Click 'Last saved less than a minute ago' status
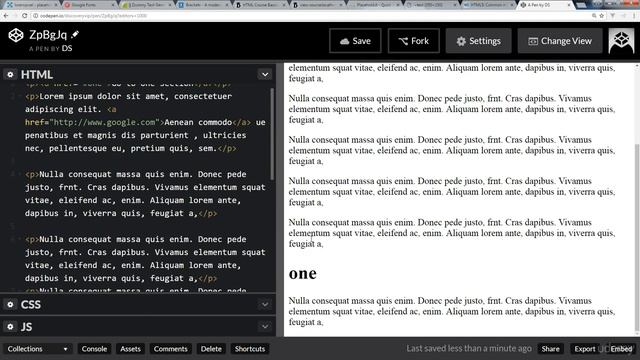This screenshot has height=360, width=640. pyautogui.click(x=469, y=349)
